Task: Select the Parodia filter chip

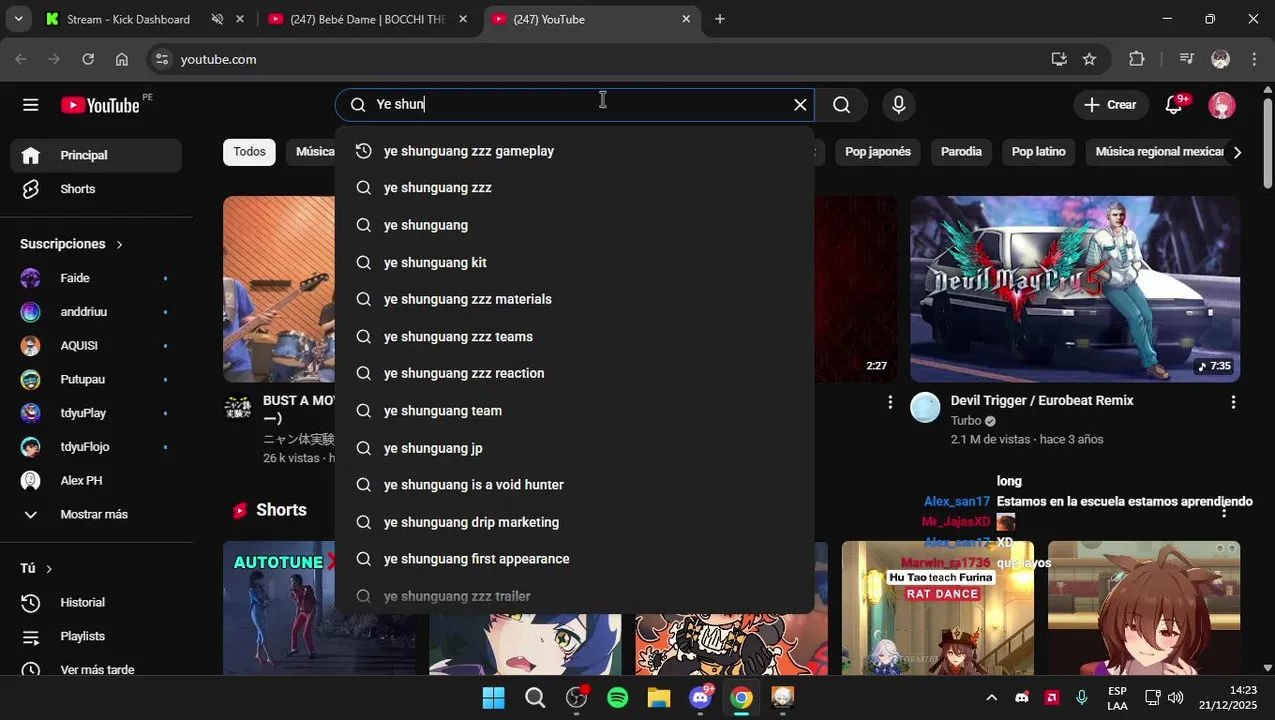Action: click(x=961, y=152)
